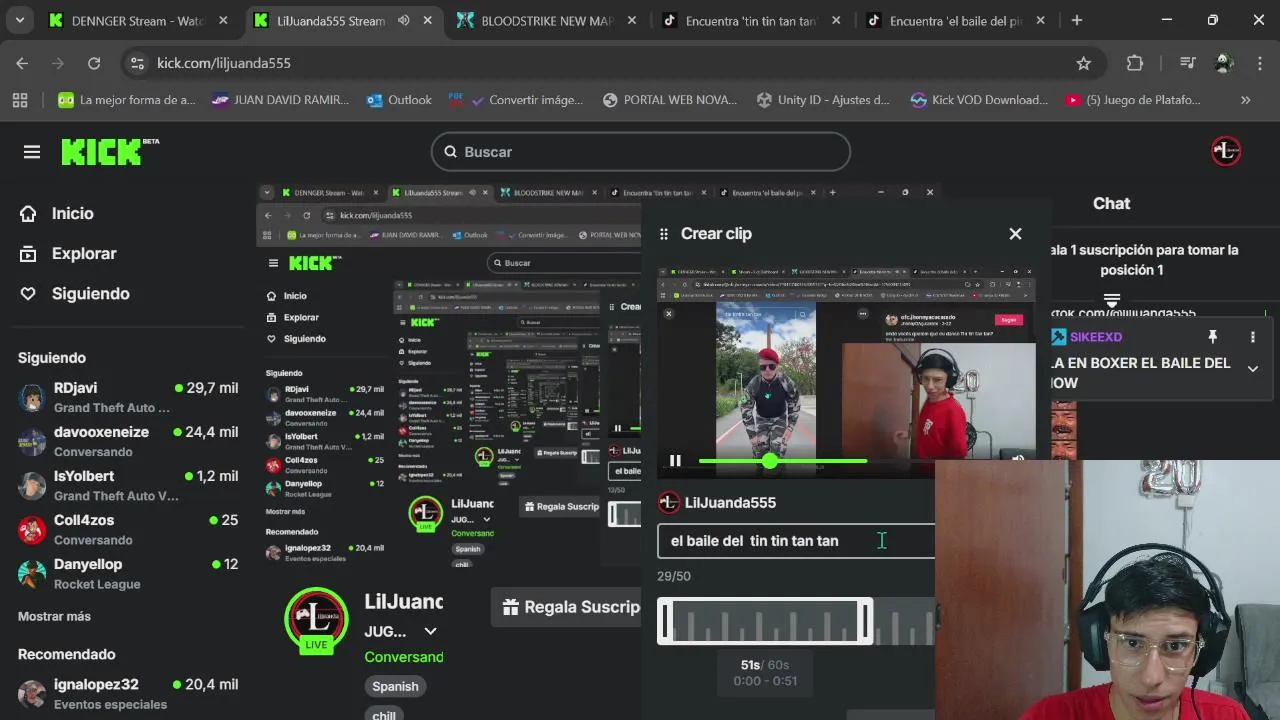Grab the Crear clip drag handle icon
The image size is (1280, 720).
pyautogui.click(x=663, y=234)
